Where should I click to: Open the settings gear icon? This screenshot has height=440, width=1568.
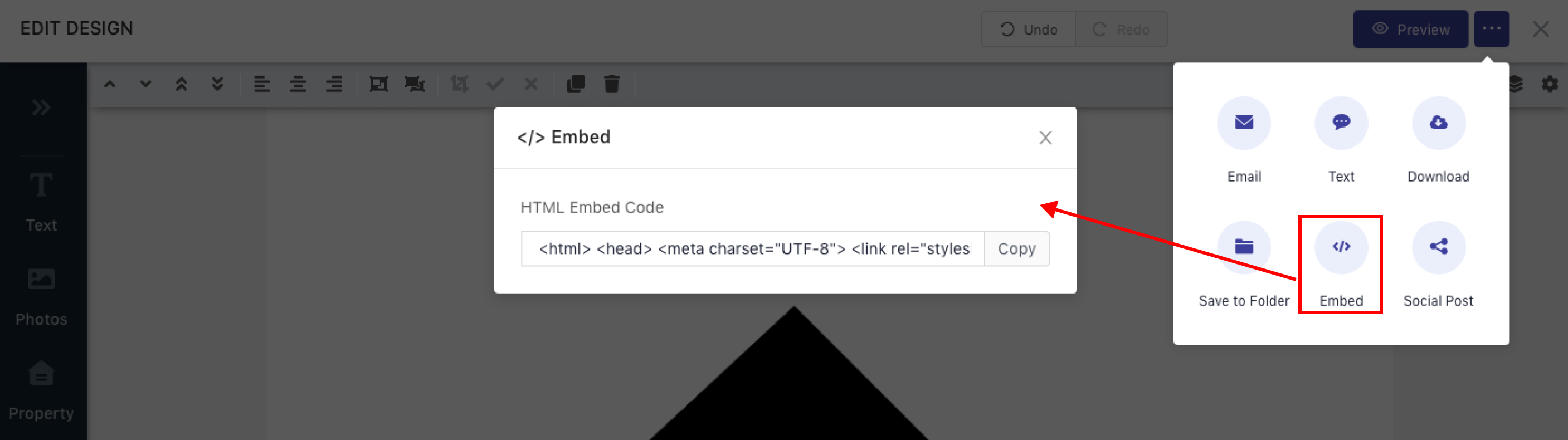(x=1550, y=84)
